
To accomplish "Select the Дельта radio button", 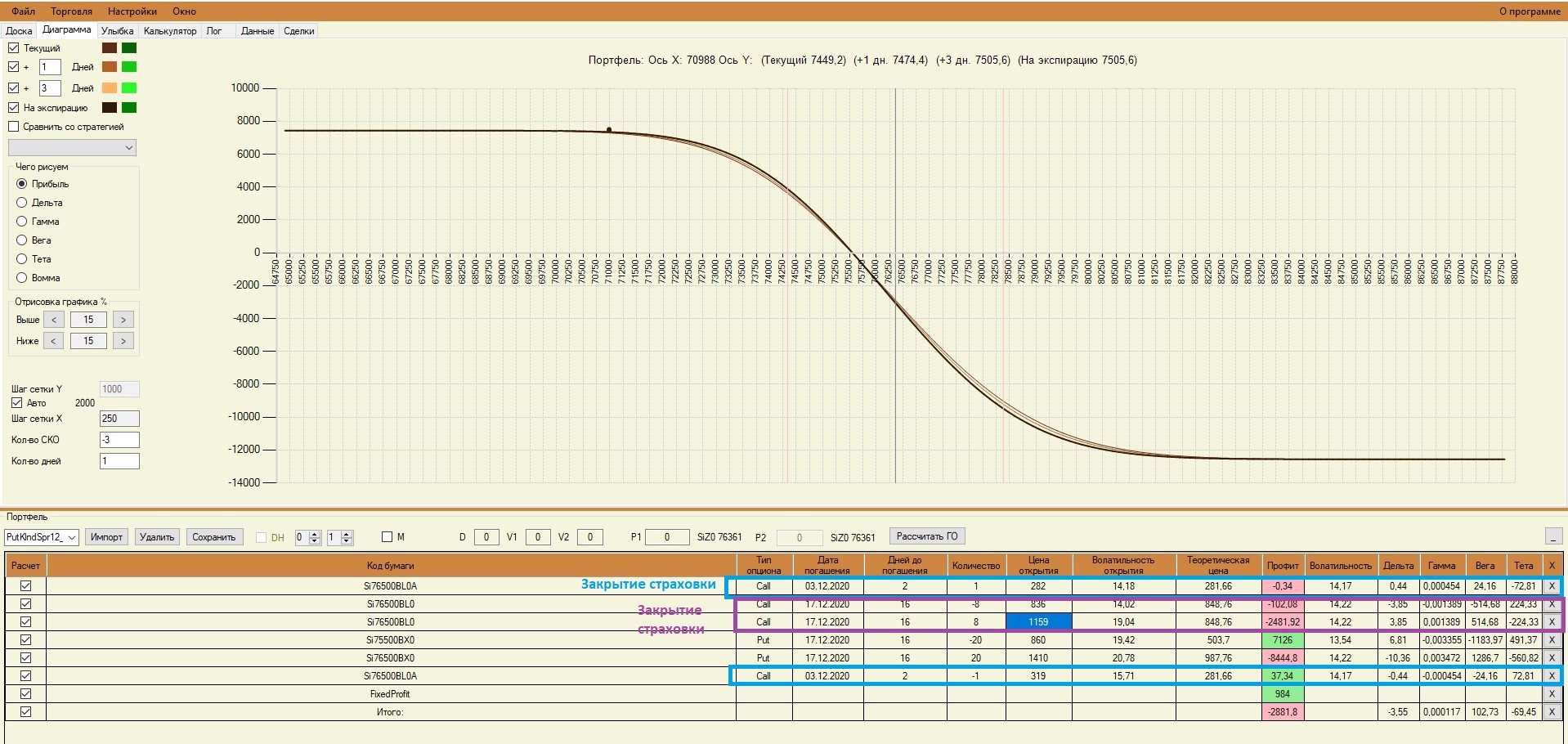I will (22, 203).
